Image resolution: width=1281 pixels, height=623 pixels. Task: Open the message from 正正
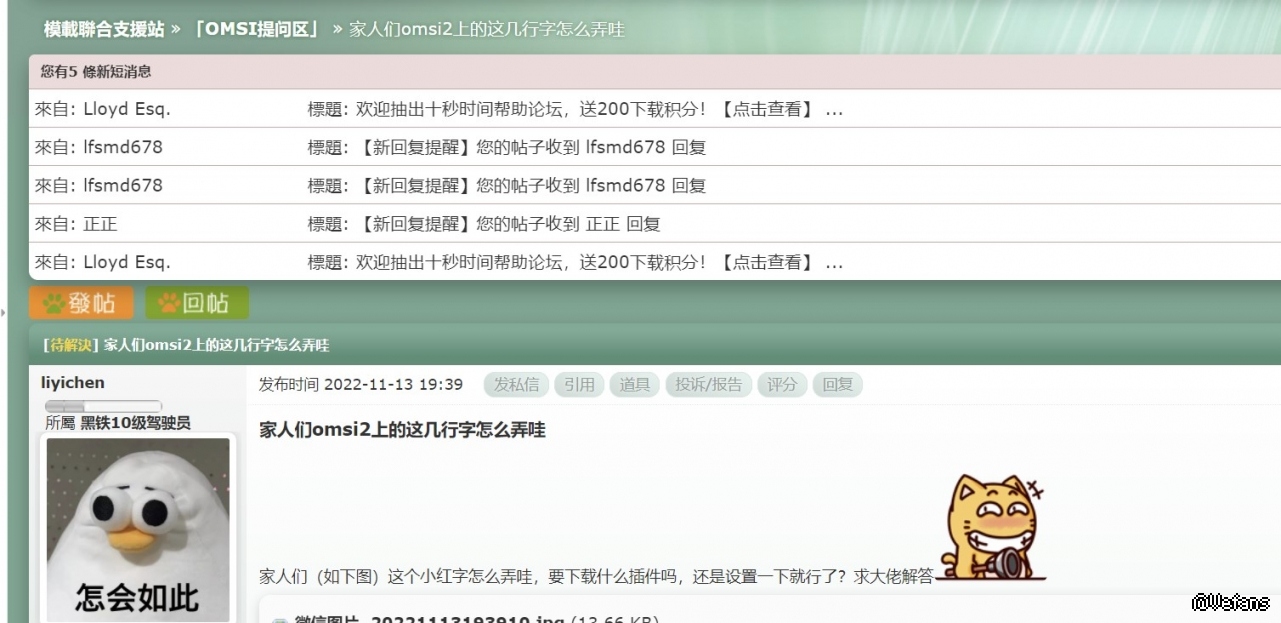click(x=509, y=224)
